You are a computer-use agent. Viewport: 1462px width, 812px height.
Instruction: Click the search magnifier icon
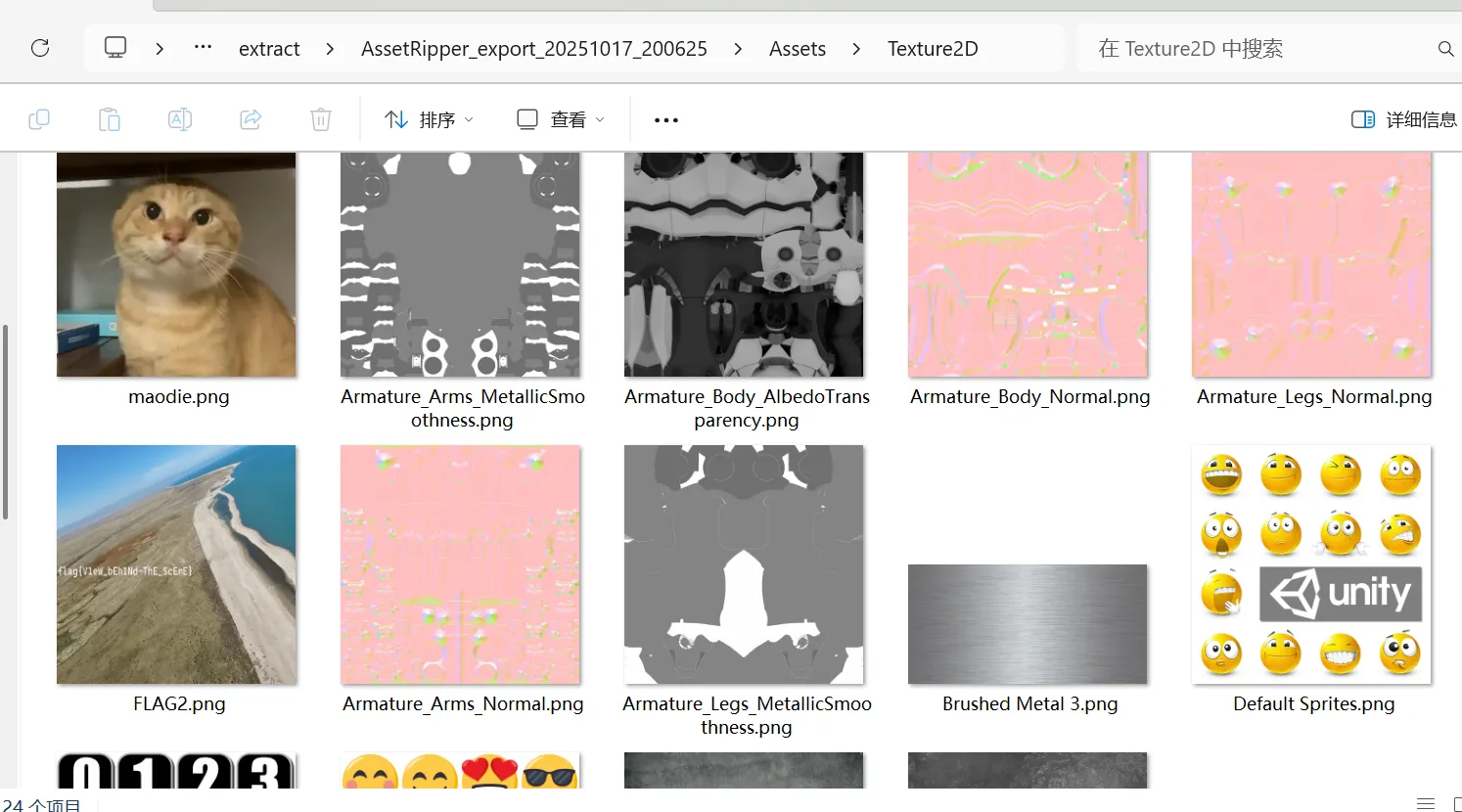(x=1444, y=49)
